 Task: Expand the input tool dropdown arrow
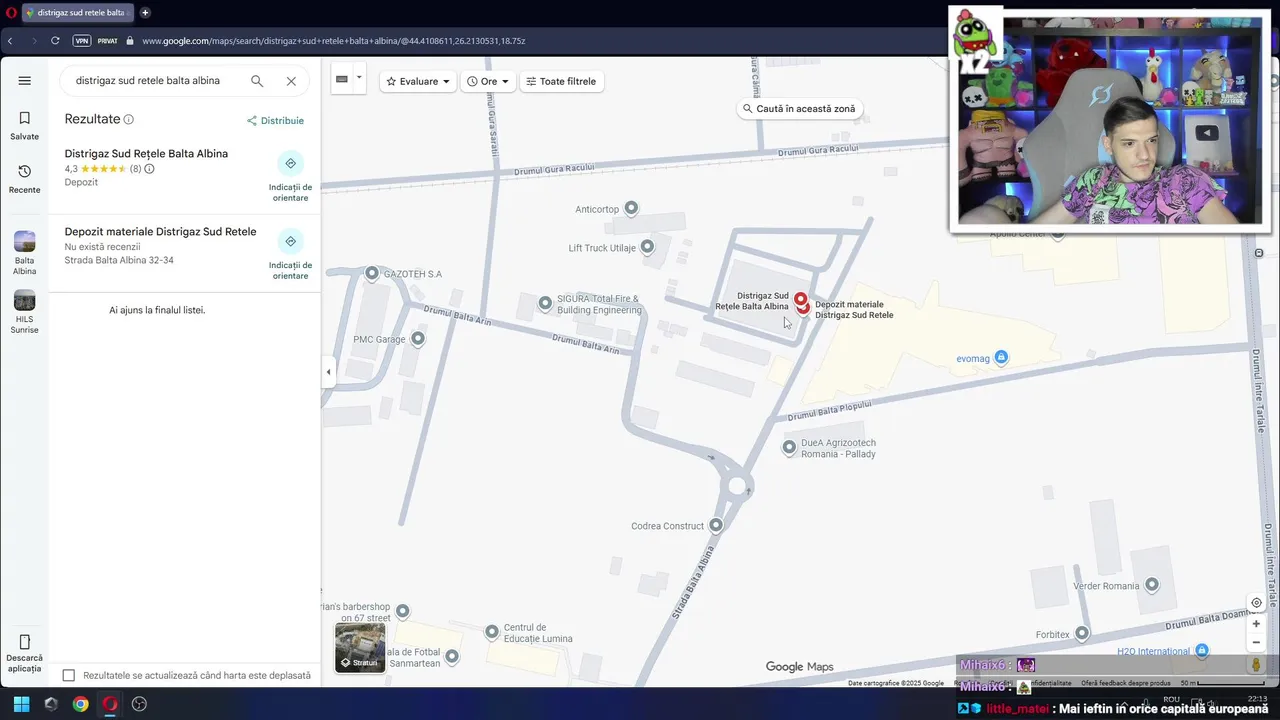359,78
